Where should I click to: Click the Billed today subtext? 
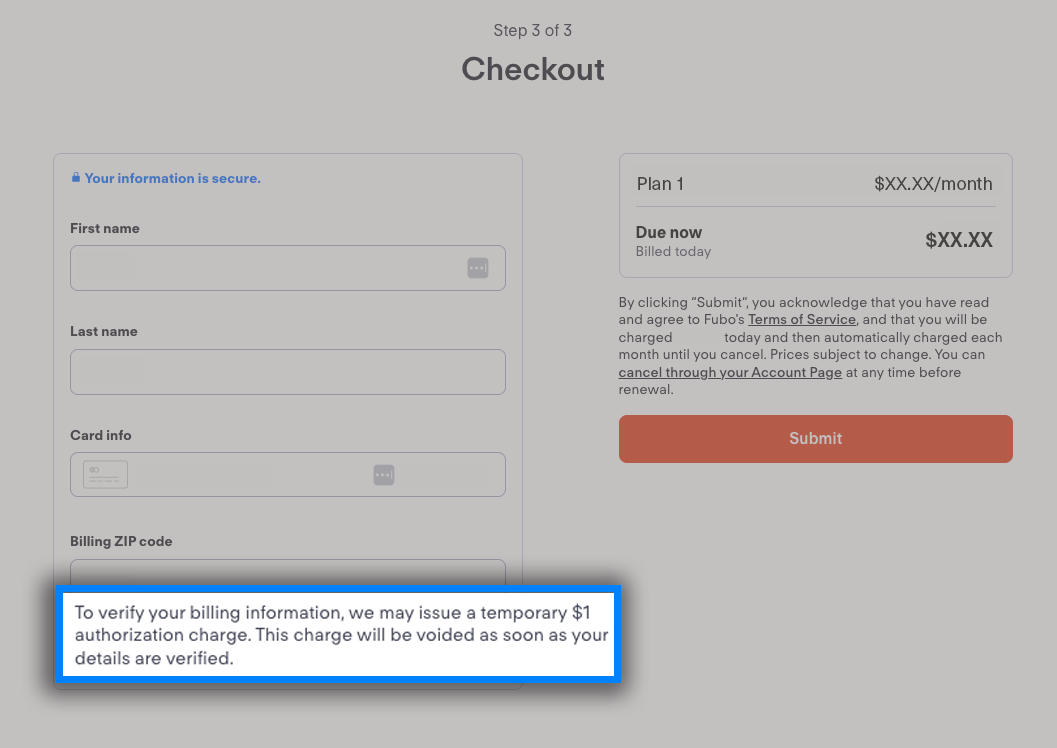coord(673,252)
